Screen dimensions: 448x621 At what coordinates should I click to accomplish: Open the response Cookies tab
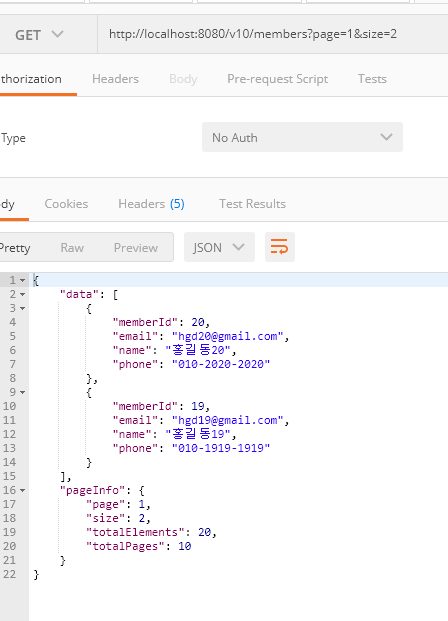(66, 204)
